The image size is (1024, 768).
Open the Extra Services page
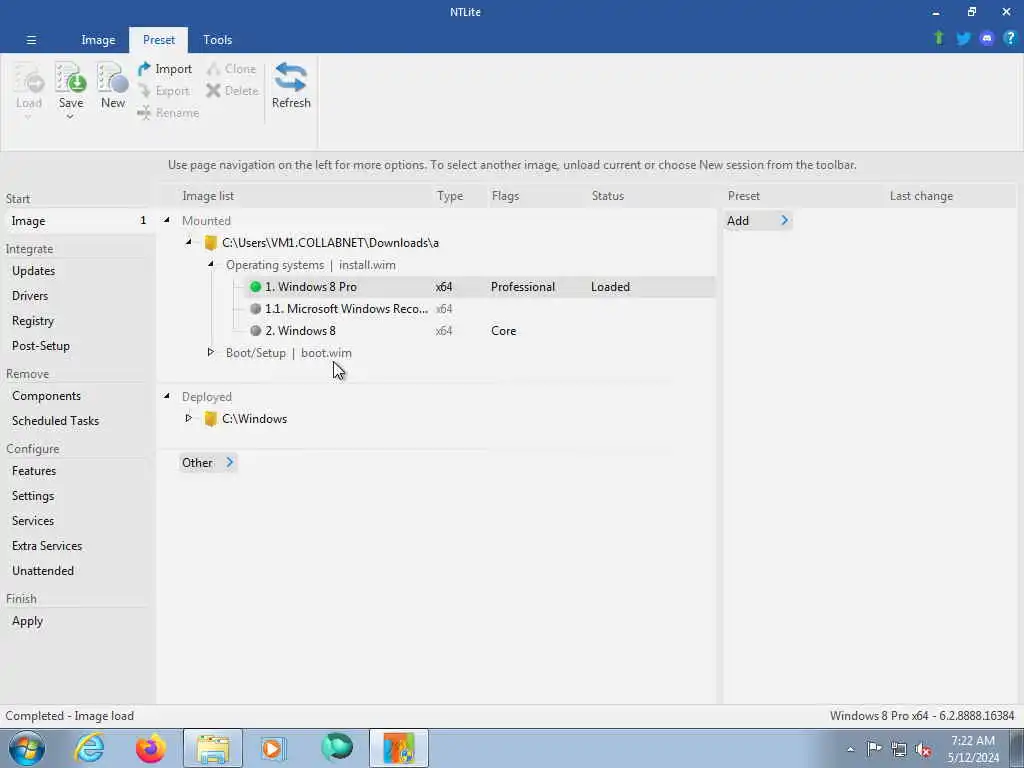[47, 545]
